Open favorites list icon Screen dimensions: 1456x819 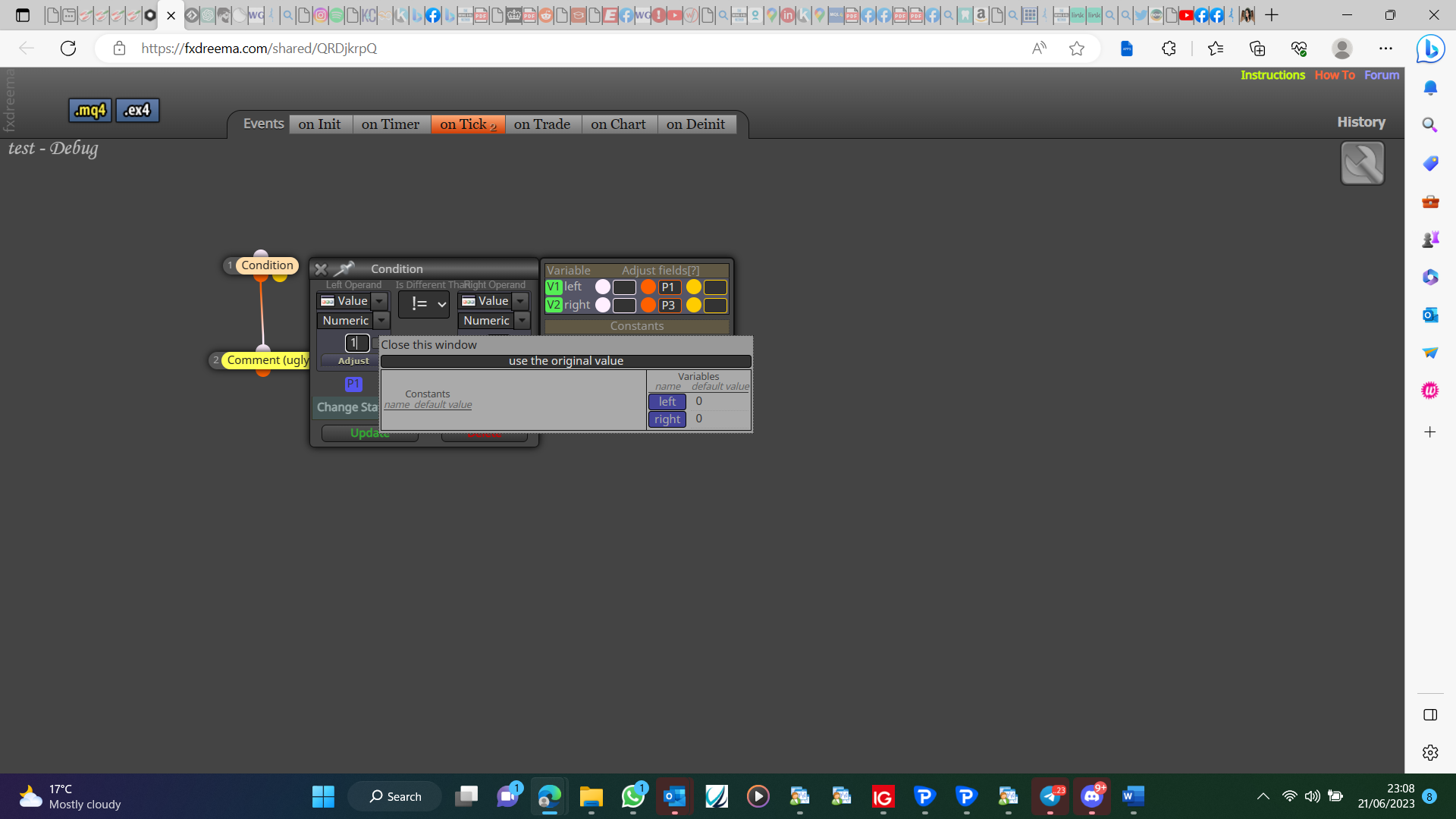pyautogui.click(x=1215, y=49)
